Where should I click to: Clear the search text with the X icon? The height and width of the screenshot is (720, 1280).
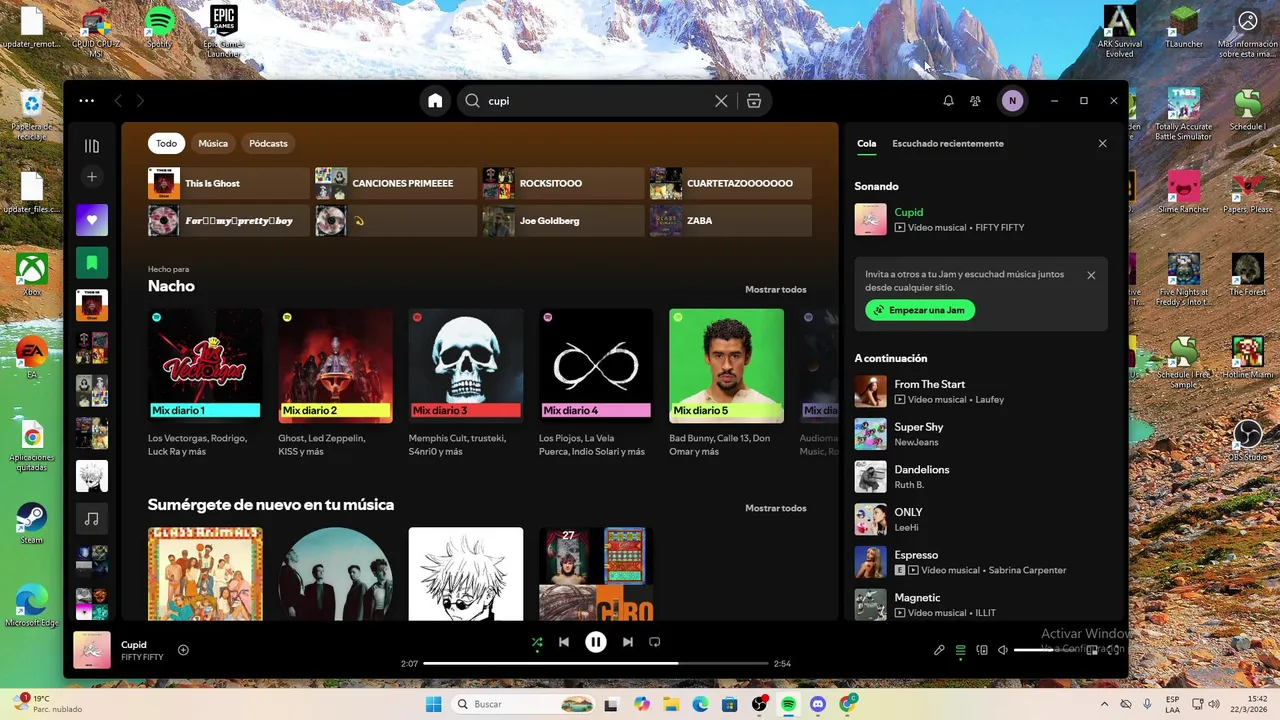(721, 101)
